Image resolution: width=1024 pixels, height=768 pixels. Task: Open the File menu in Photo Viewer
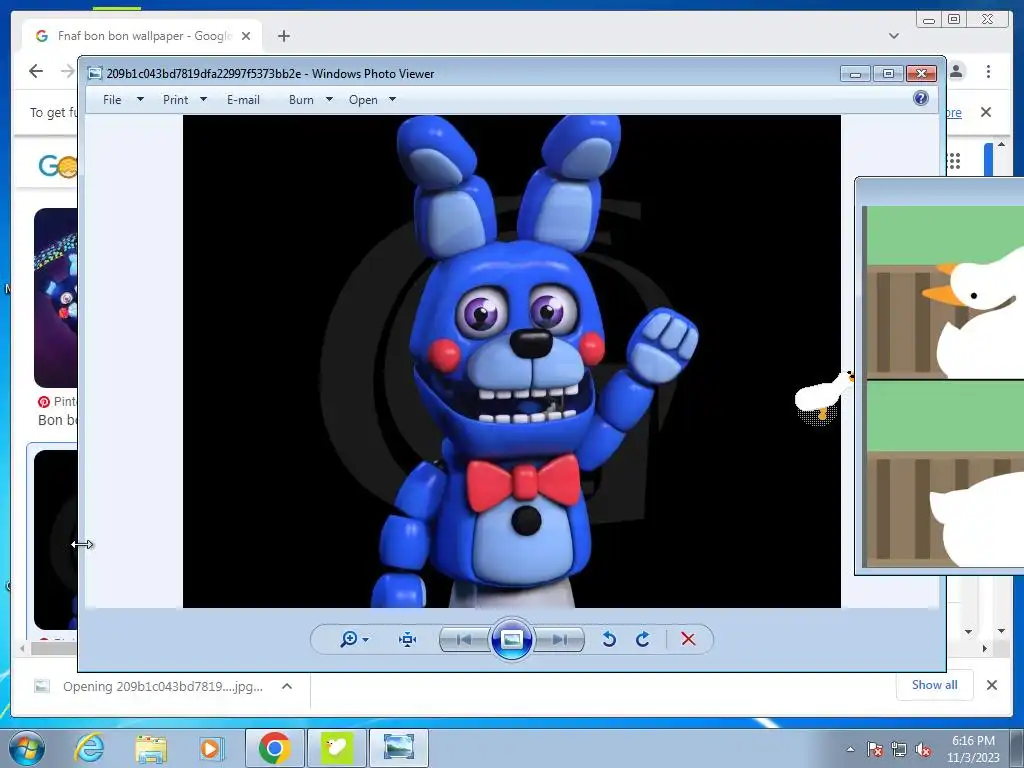point(112,100)
